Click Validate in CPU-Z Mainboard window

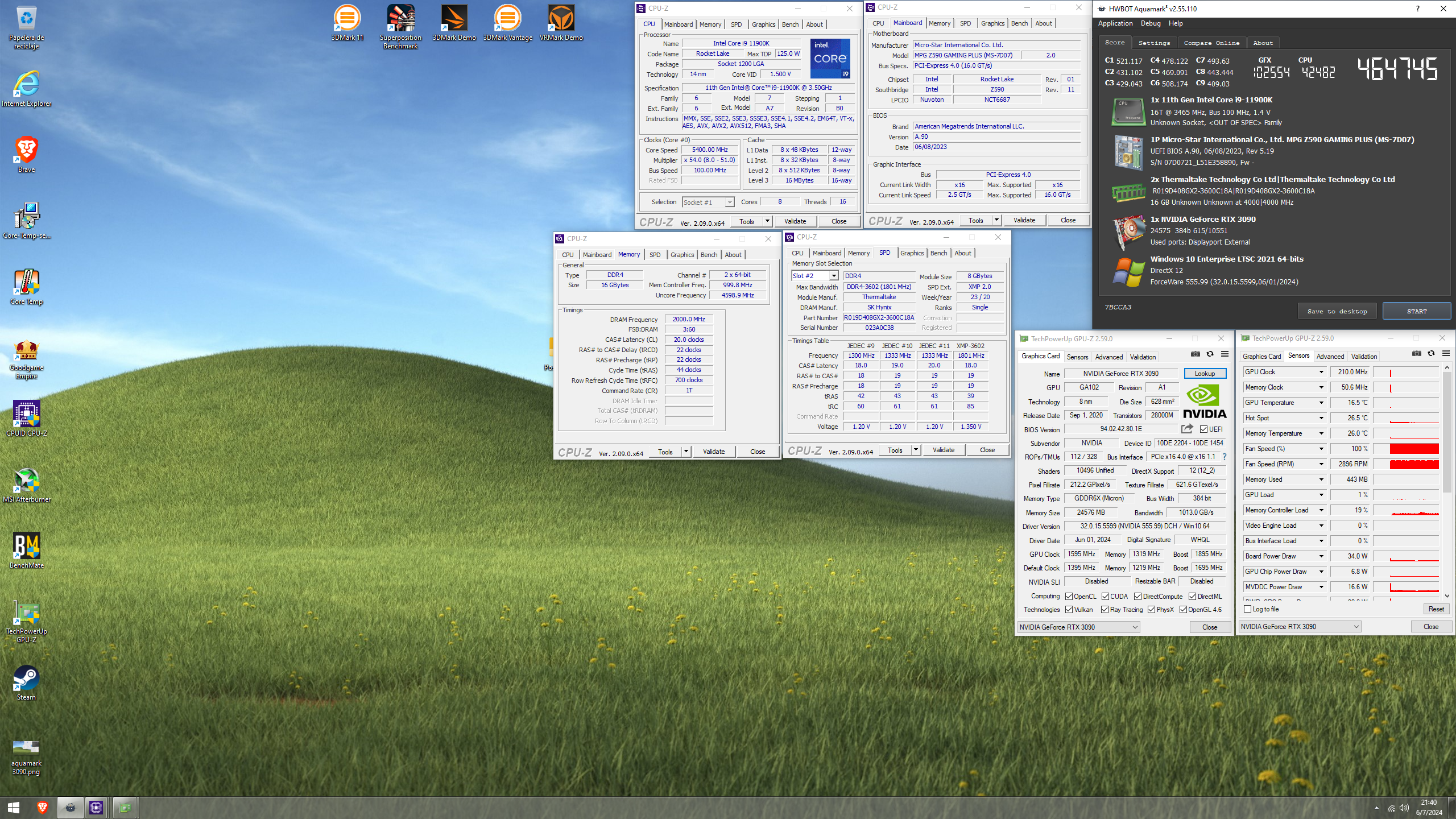[x=1024, y=220]
